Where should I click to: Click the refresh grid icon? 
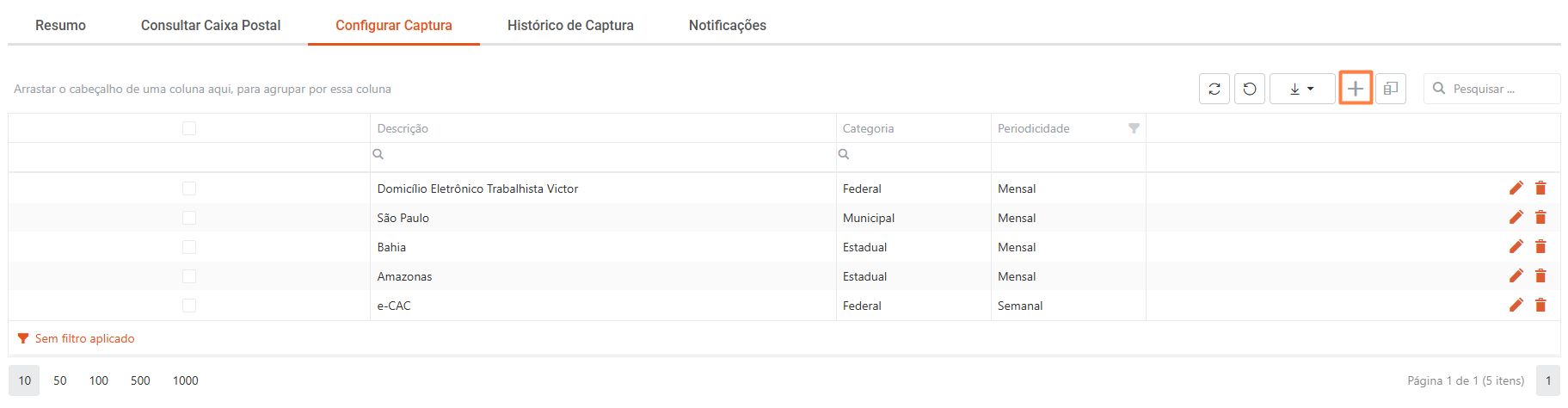(1214, 89)
